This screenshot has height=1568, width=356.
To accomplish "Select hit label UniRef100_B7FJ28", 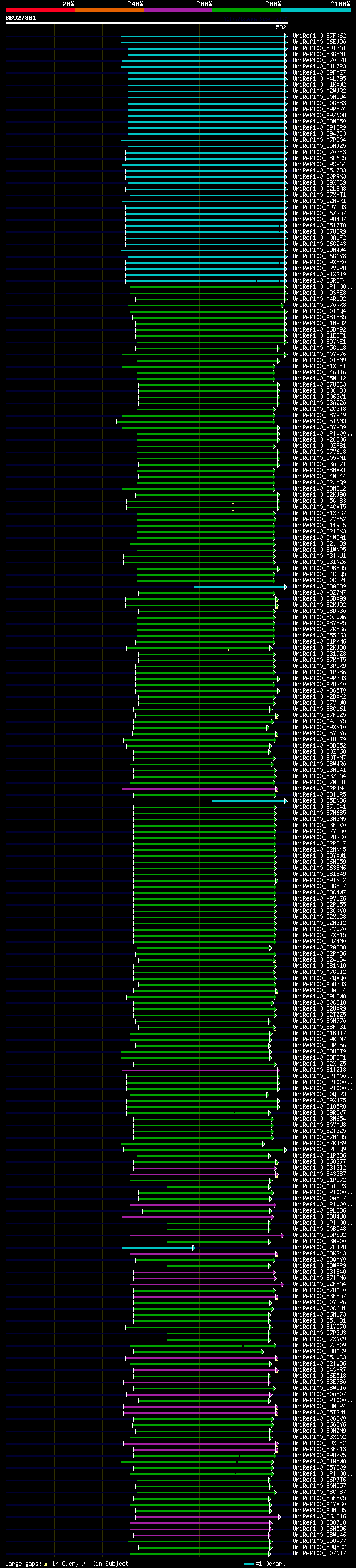I will (319, 1247).
